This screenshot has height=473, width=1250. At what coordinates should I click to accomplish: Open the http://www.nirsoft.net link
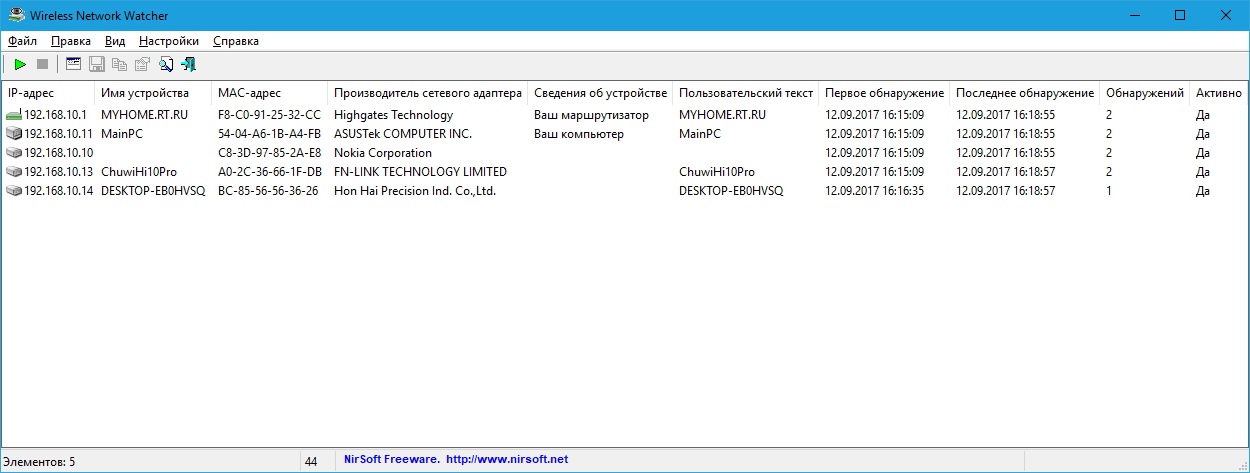pos(506,460)
